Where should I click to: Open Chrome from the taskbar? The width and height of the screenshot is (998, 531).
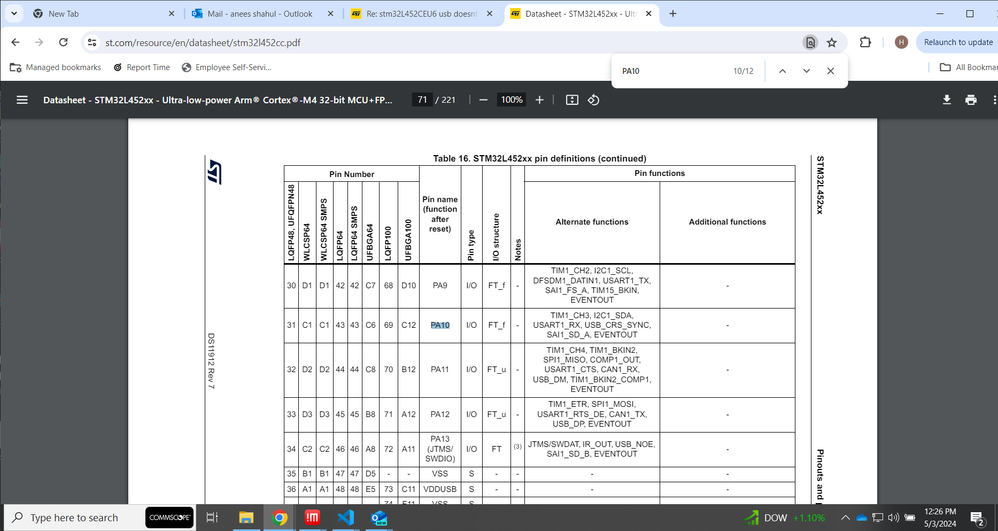click(x=280, y=518)
